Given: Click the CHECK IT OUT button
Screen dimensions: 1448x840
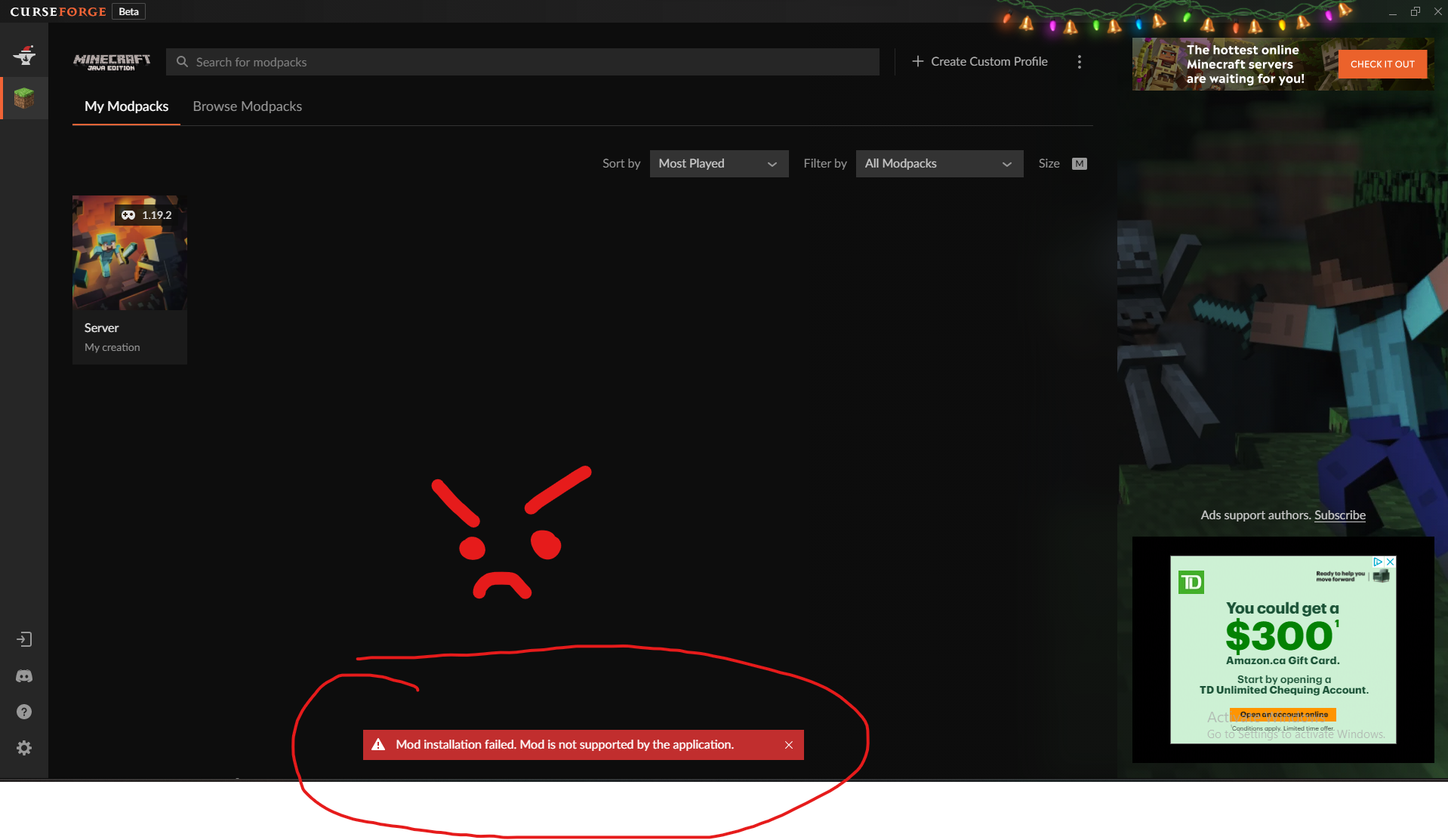Looking at the screenshot, I should pyautogui.click(x=1382, y=64).
